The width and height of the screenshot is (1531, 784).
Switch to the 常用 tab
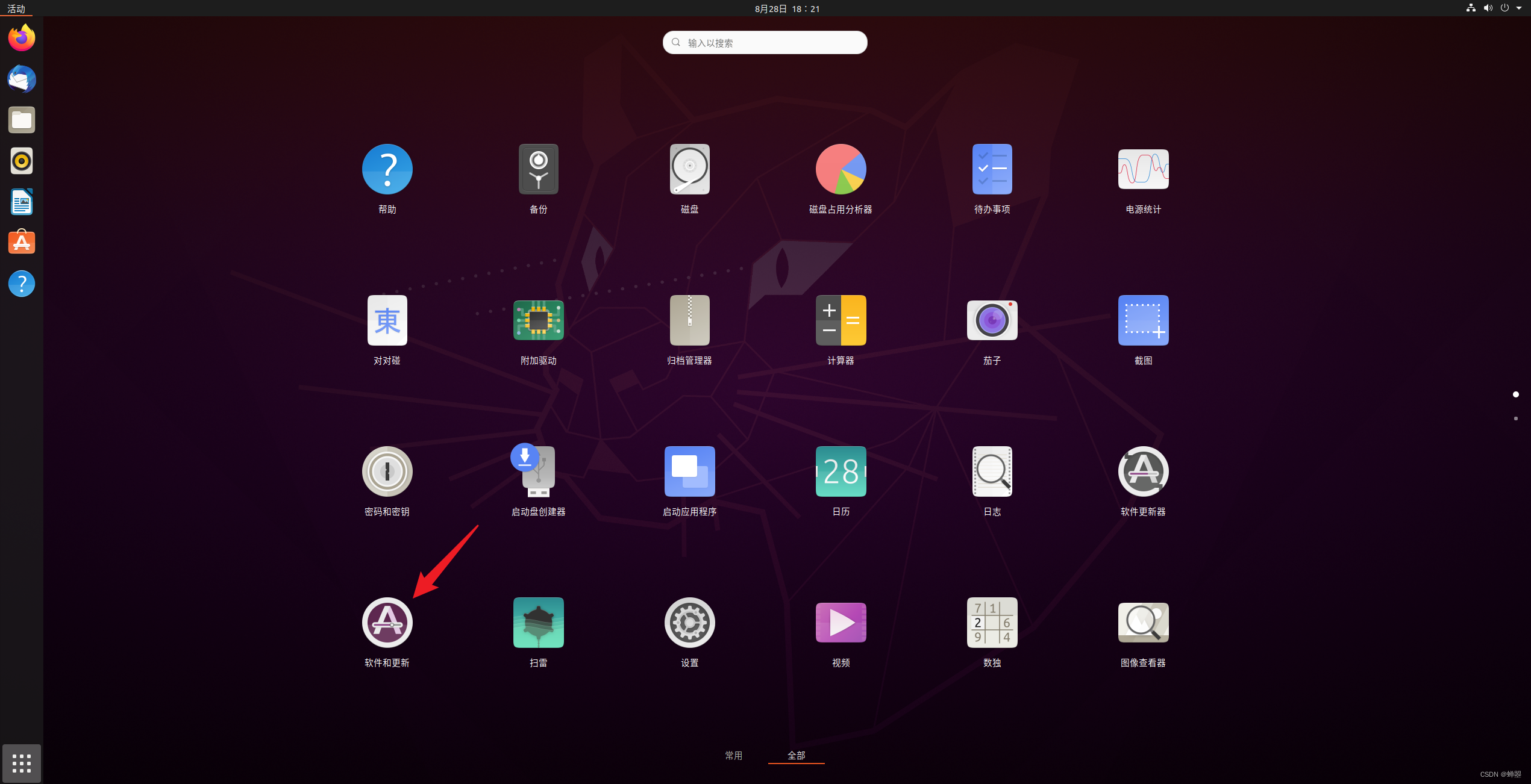(x=734, y=755)
